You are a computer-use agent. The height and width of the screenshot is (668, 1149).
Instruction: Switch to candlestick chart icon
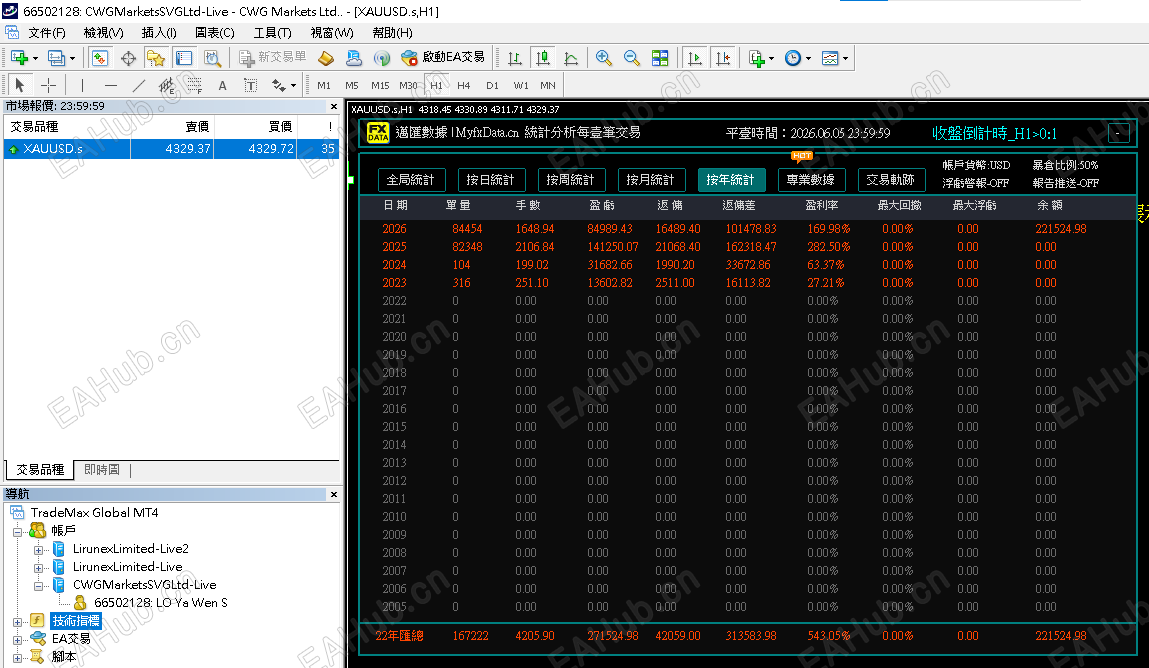click(x=543, y=58)
